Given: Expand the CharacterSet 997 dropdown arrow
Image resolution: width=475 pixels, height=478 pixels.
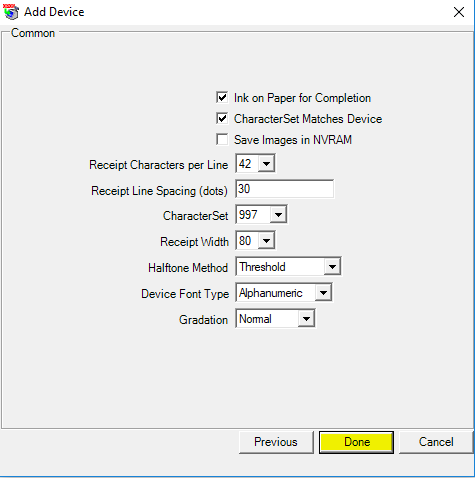Looking at the screenshot, I should click(278, 215).
